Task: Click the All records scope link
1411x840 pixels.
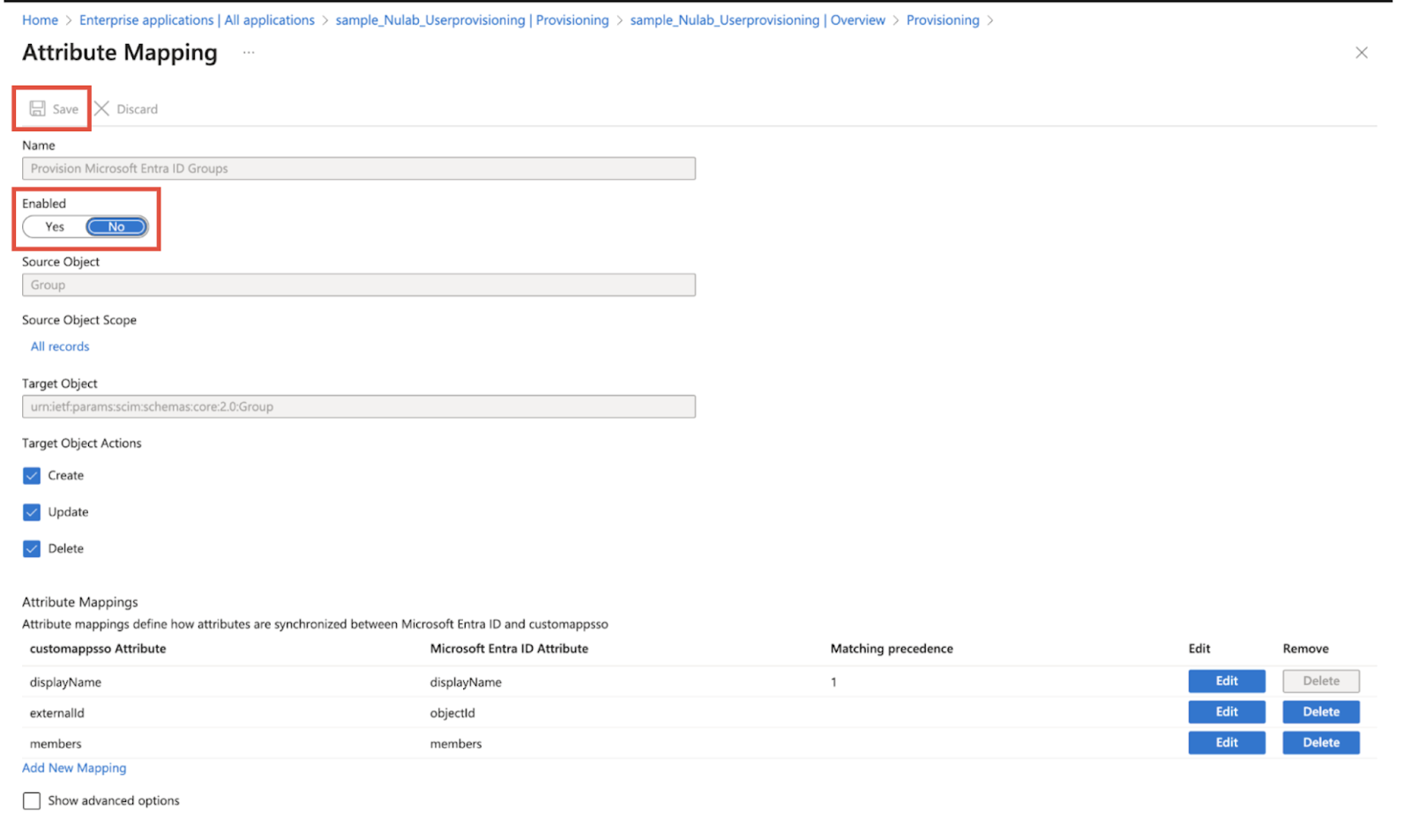Action: coord(60,346)
